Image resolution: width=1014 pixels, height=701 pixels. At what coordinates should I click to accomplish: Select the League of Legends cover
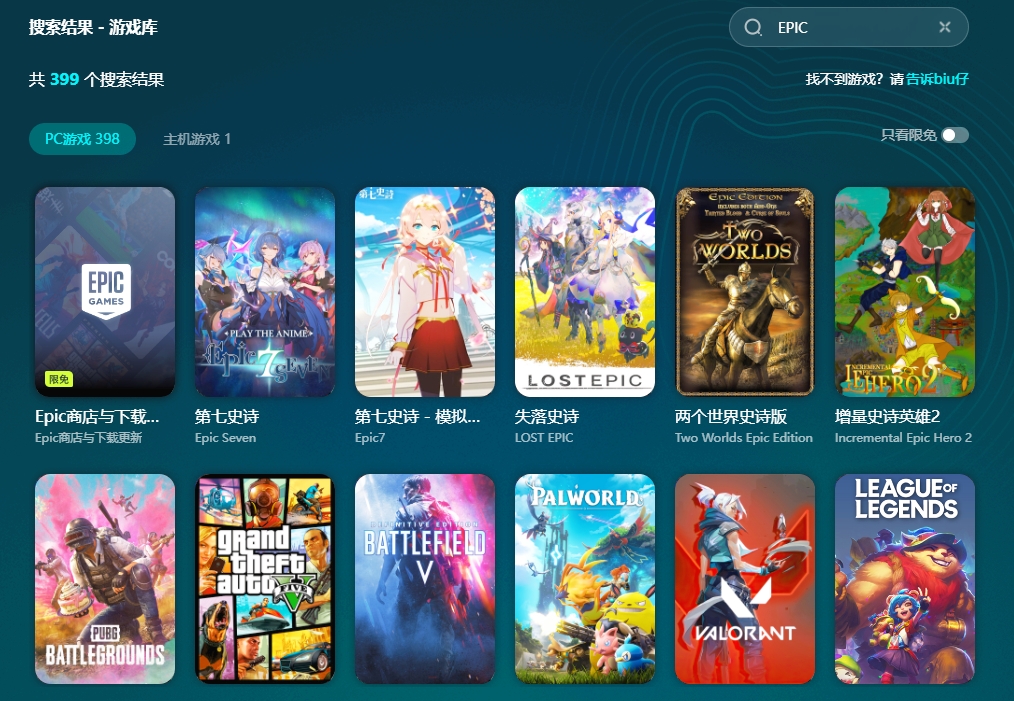[905, 579]
